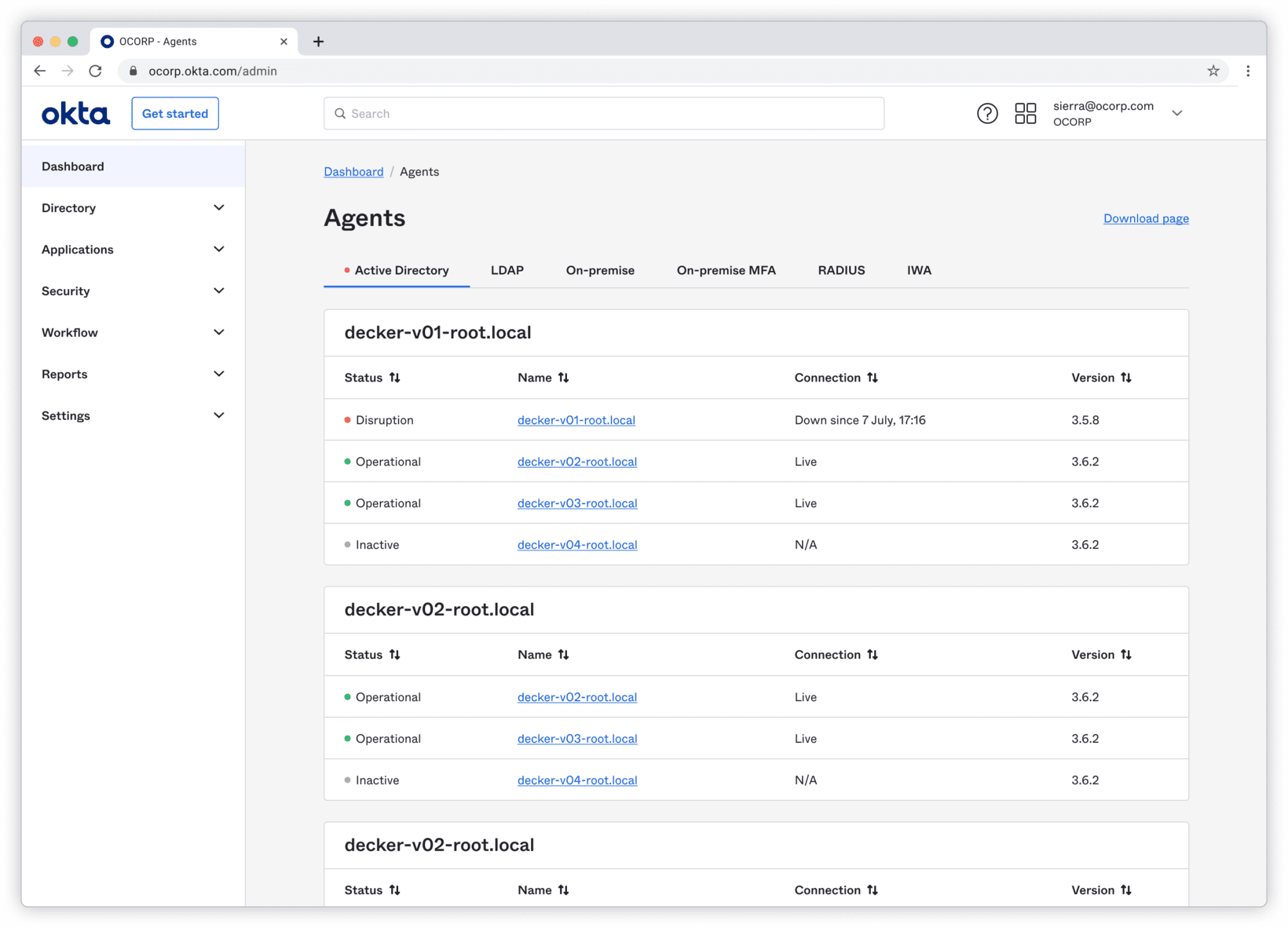Click the Get started button

click(x=175, y=114)
